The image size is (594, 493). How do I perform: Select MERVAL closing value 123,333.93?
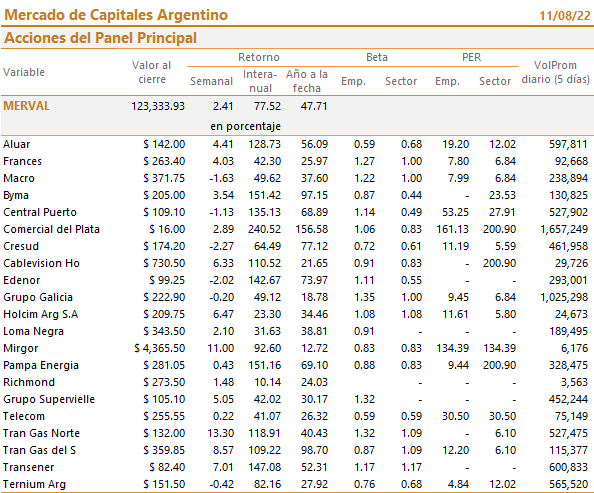[x=158, y=106]
